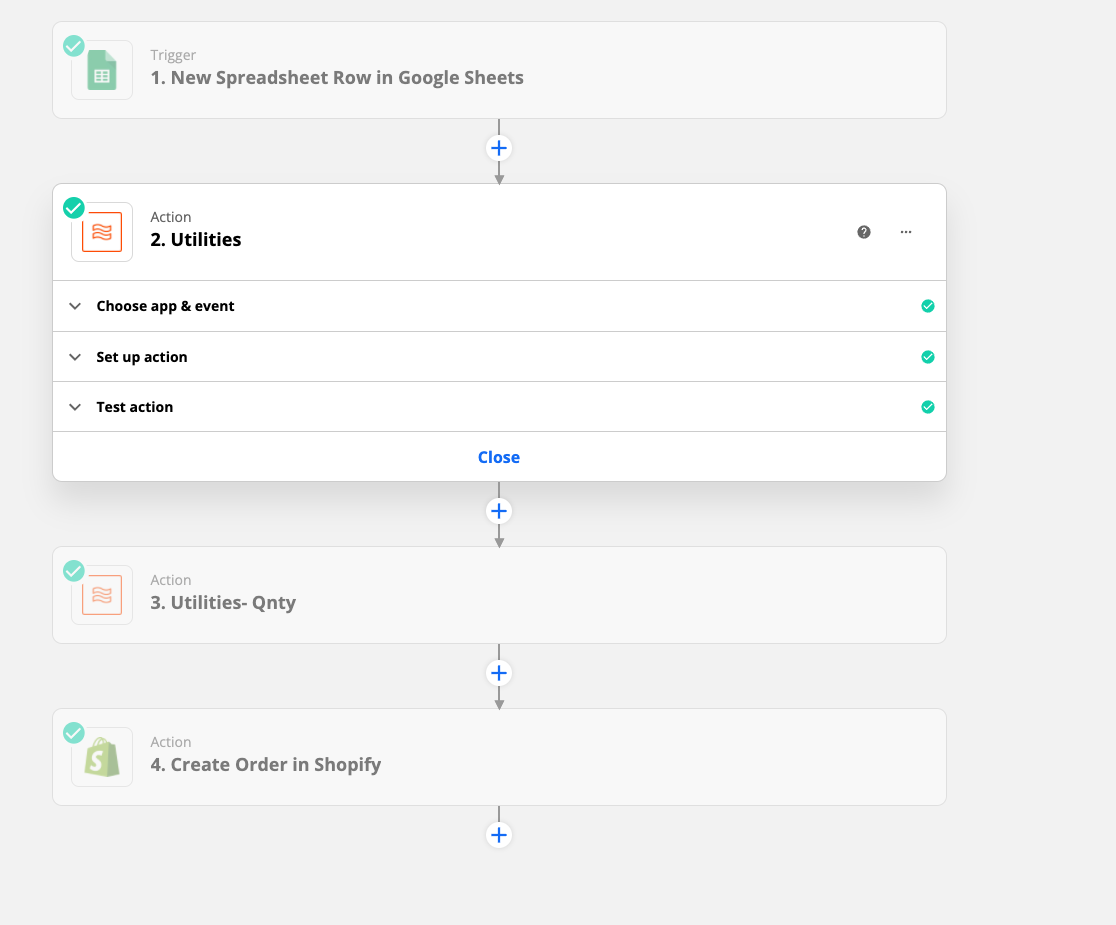
Task: Click the Google Sheets trigger icon
Action: pos(102,70)
